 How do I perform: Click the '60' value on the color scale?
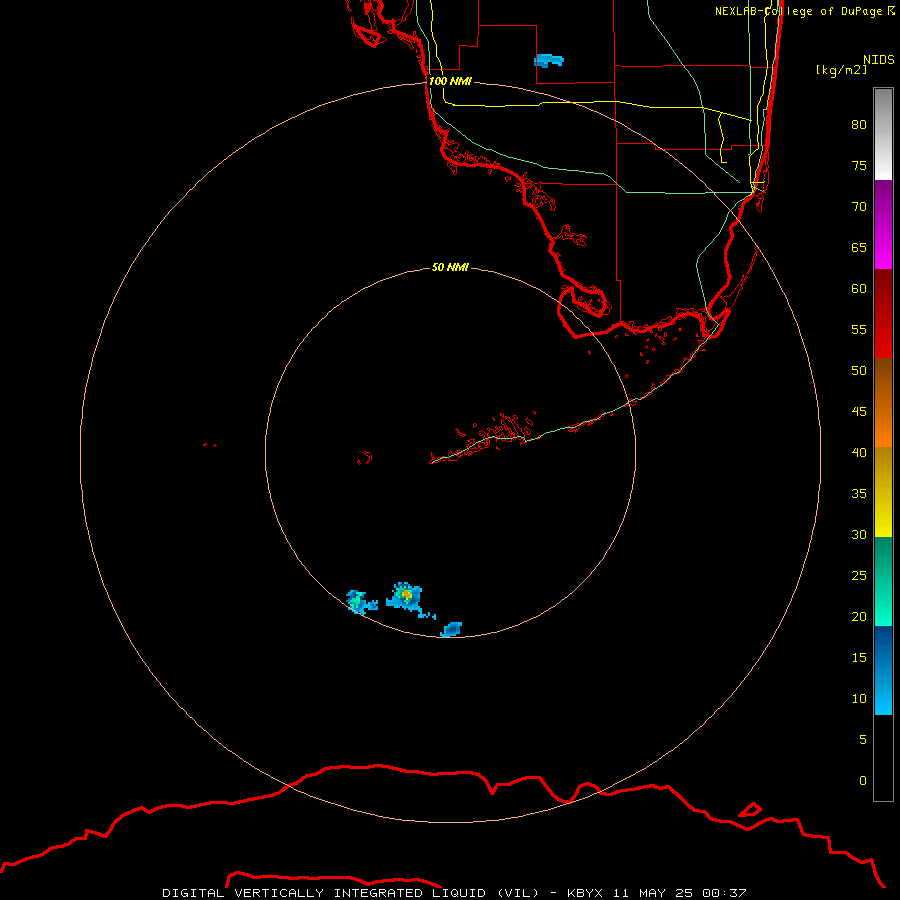(x=859, y=289)
